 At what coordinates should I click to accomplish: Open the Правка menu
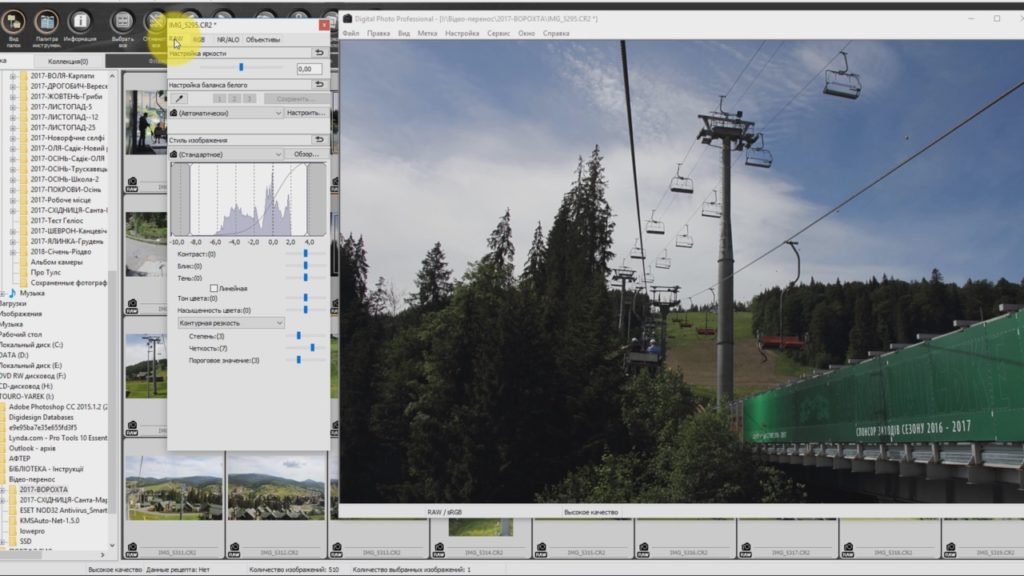click(x=378, y=33)
